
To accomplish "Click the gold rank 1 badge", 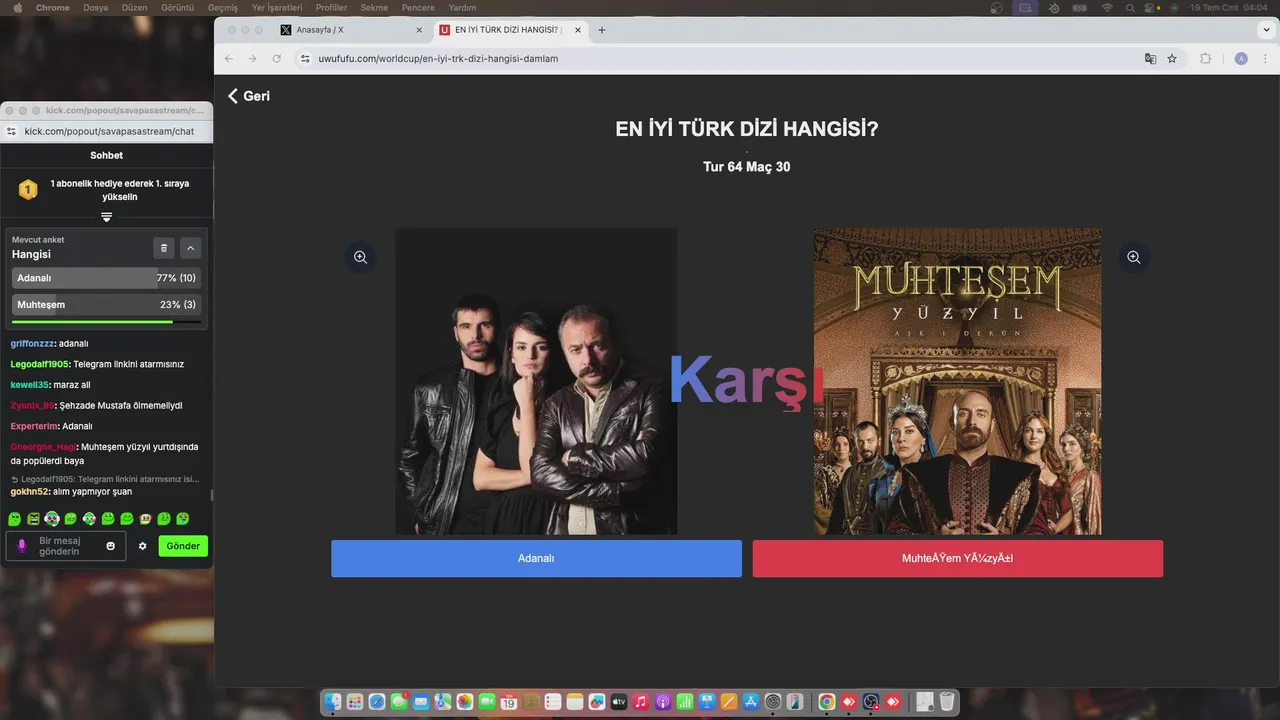I will pos(28,189).
